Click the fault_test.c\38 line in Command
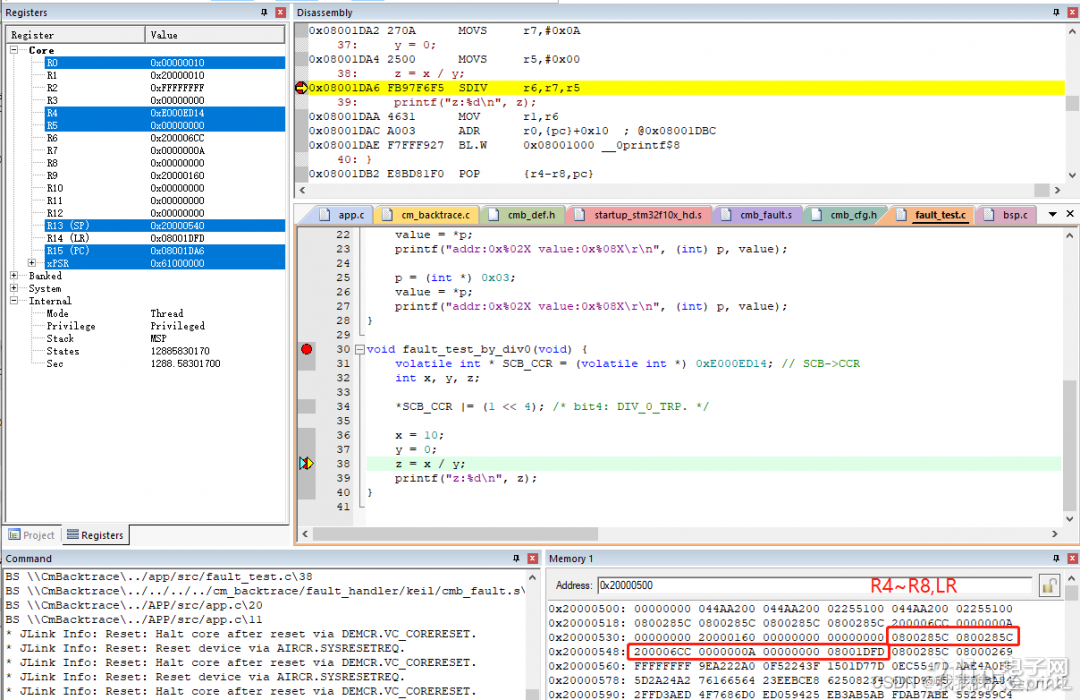This screenshot has height=700, width=1080. (159, 577)
